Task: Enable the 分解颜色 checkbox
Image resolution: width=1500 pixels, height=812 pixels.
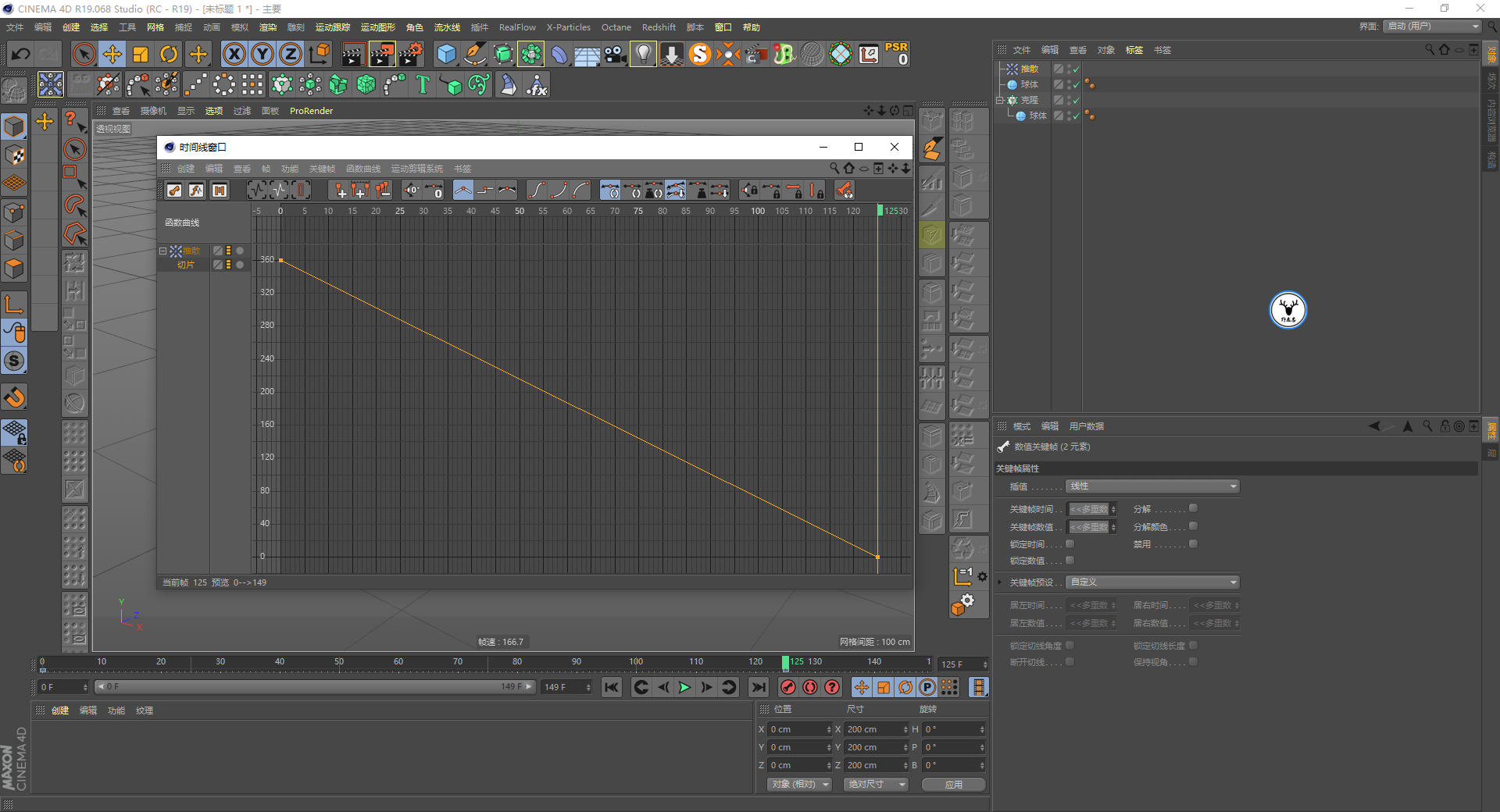Action: [1193, 526]
